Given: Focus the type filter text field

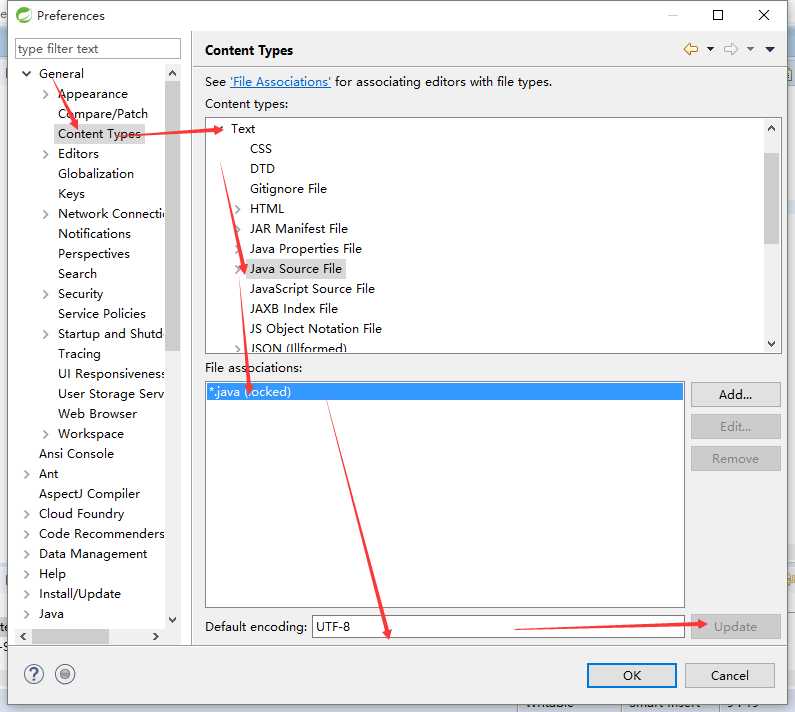Looking at the screenshot, I should 97,49.
